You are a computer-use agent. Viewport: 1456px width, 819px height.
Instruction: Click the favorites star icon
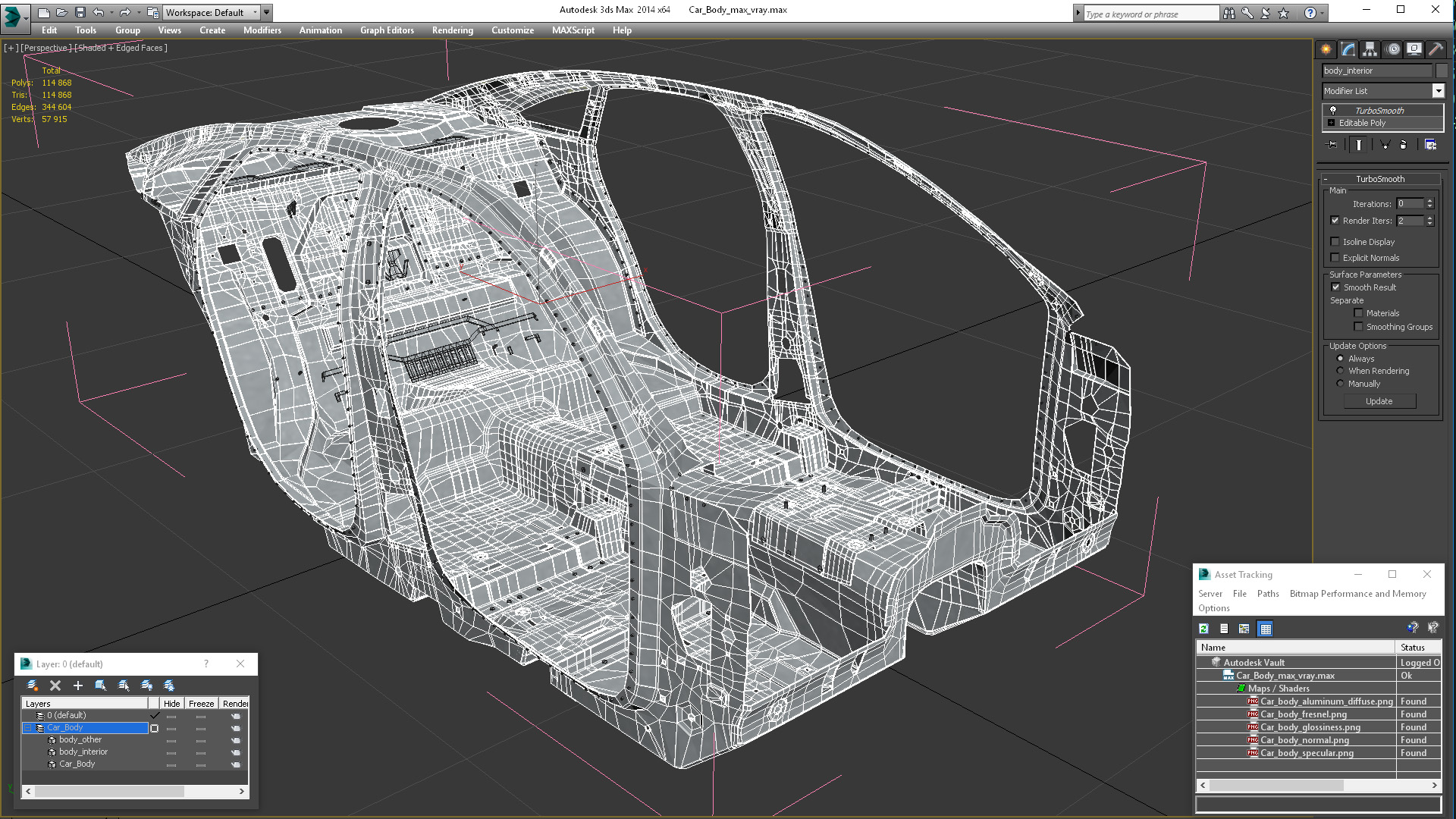(1284, 13)
